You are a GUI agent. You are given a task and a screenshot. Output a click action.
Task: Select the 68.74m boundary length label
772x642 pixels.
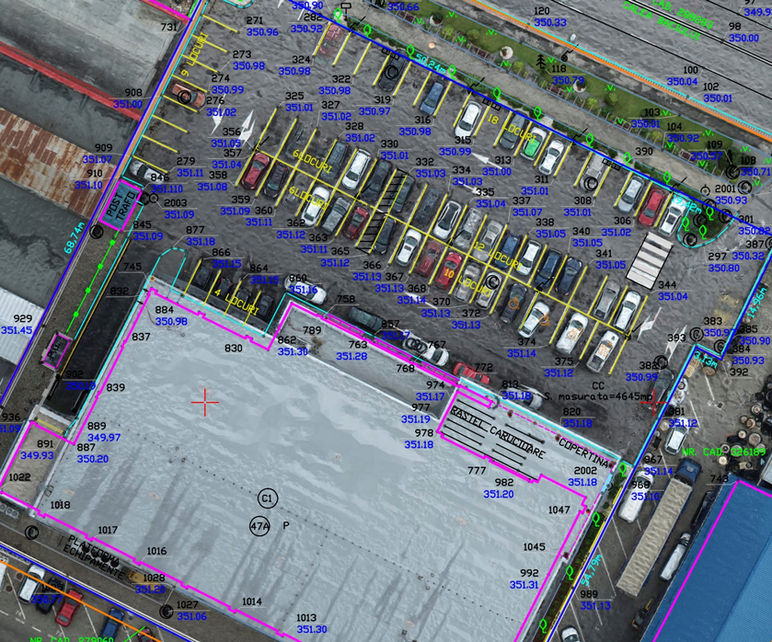[75, 238]
